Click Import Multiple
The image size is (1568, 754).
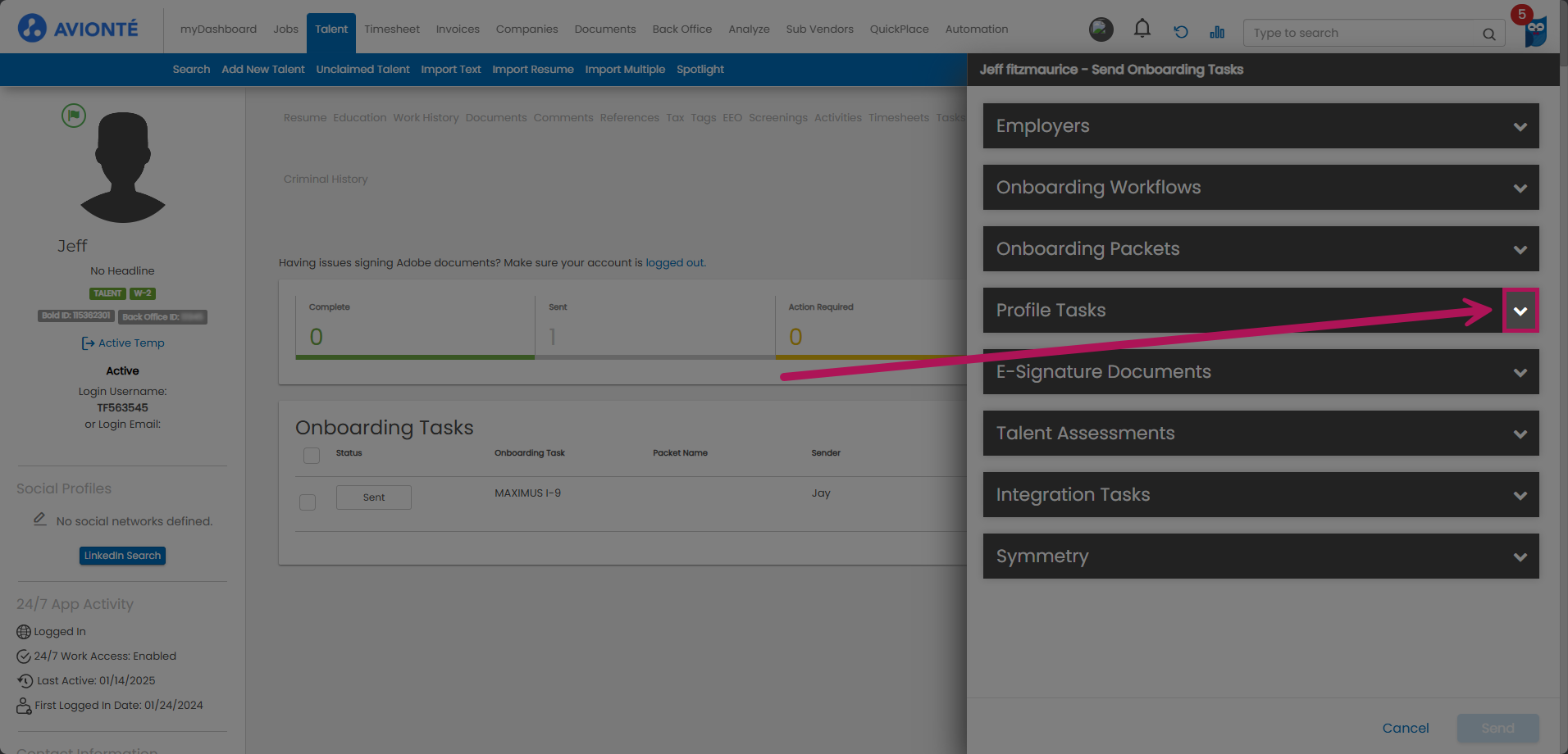coord(625,69)
